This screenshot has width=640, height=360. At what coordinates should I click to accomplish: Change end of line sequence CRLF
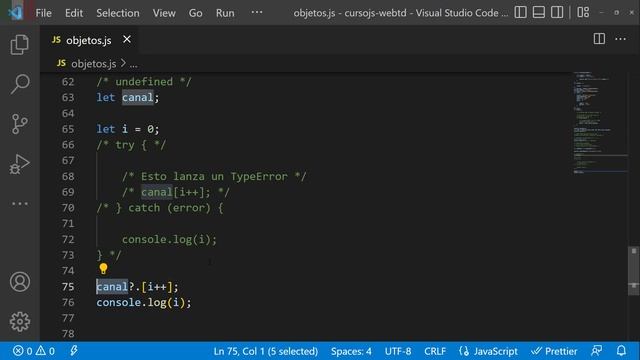(x=435, y=351)
